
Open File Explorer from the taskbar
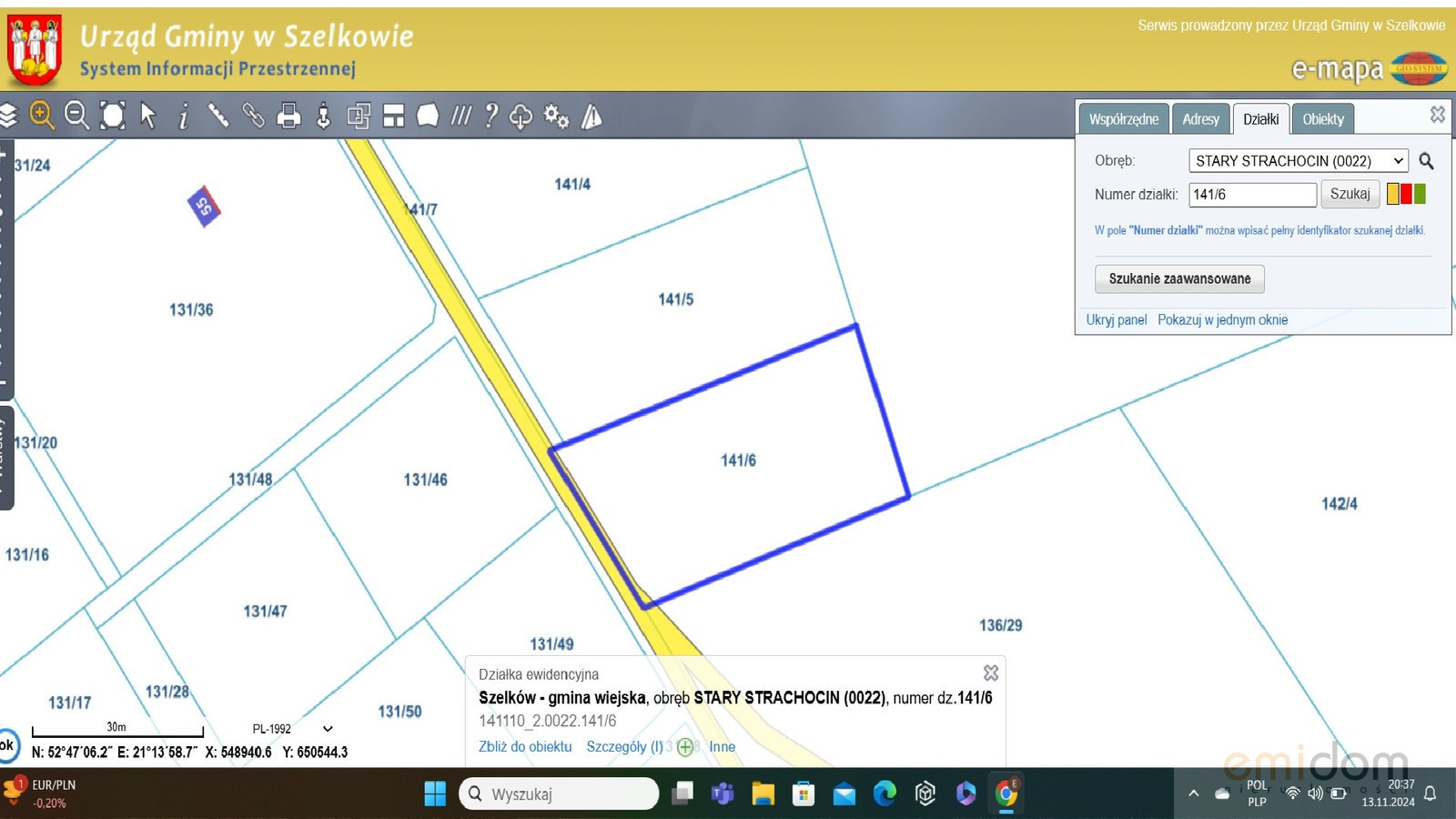pyautogui.click(x=763, y=794)
